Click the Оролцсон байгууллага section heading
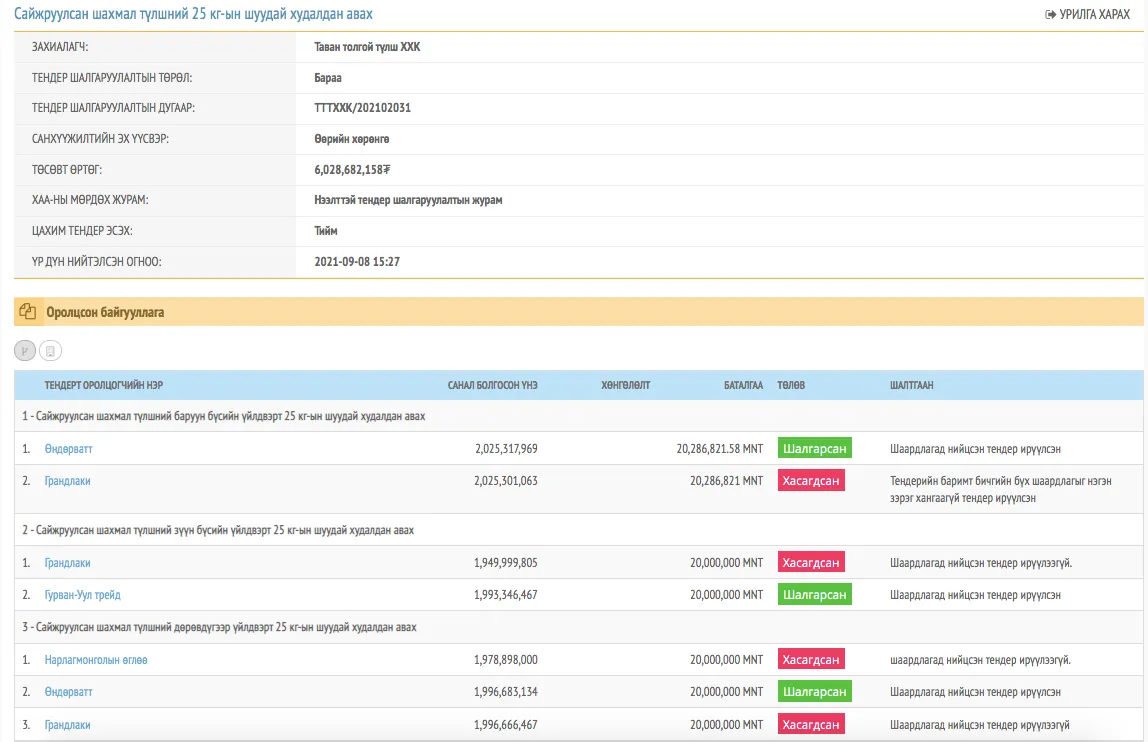This screenshot has height=742, width=1148. point(105,313)
